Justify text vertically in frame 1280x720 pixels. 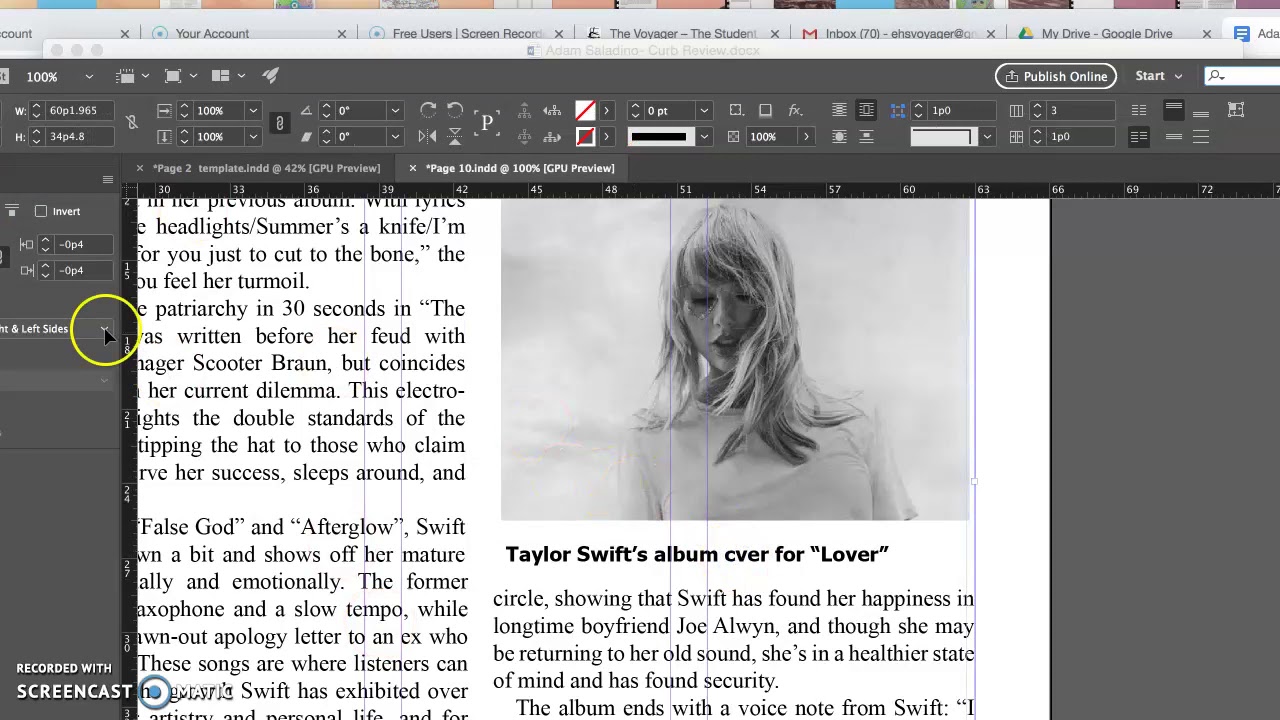[x=1201, y=136]
